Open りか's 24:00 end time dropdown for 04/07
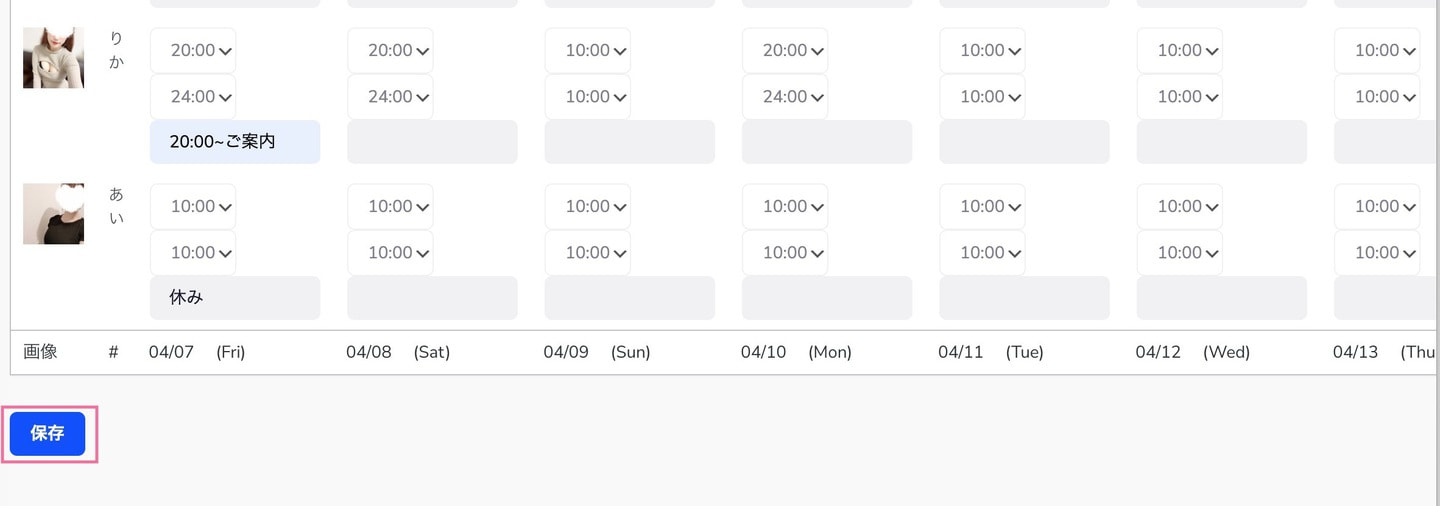Viewport: 1440px width, 506px height. click(193, 97)
